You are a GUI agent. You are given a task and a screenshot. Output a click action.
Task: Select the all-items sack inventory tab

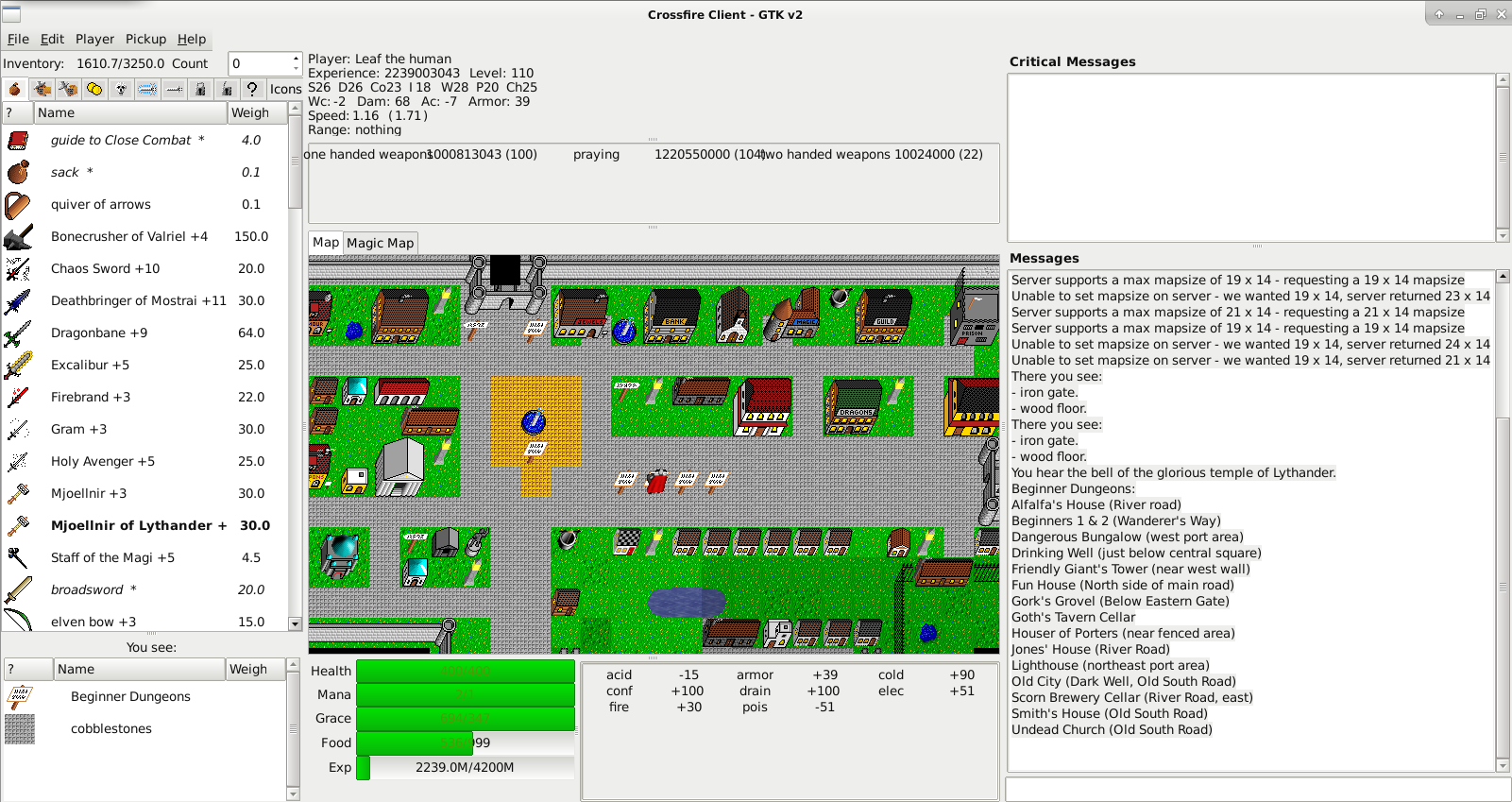(15, 89)
